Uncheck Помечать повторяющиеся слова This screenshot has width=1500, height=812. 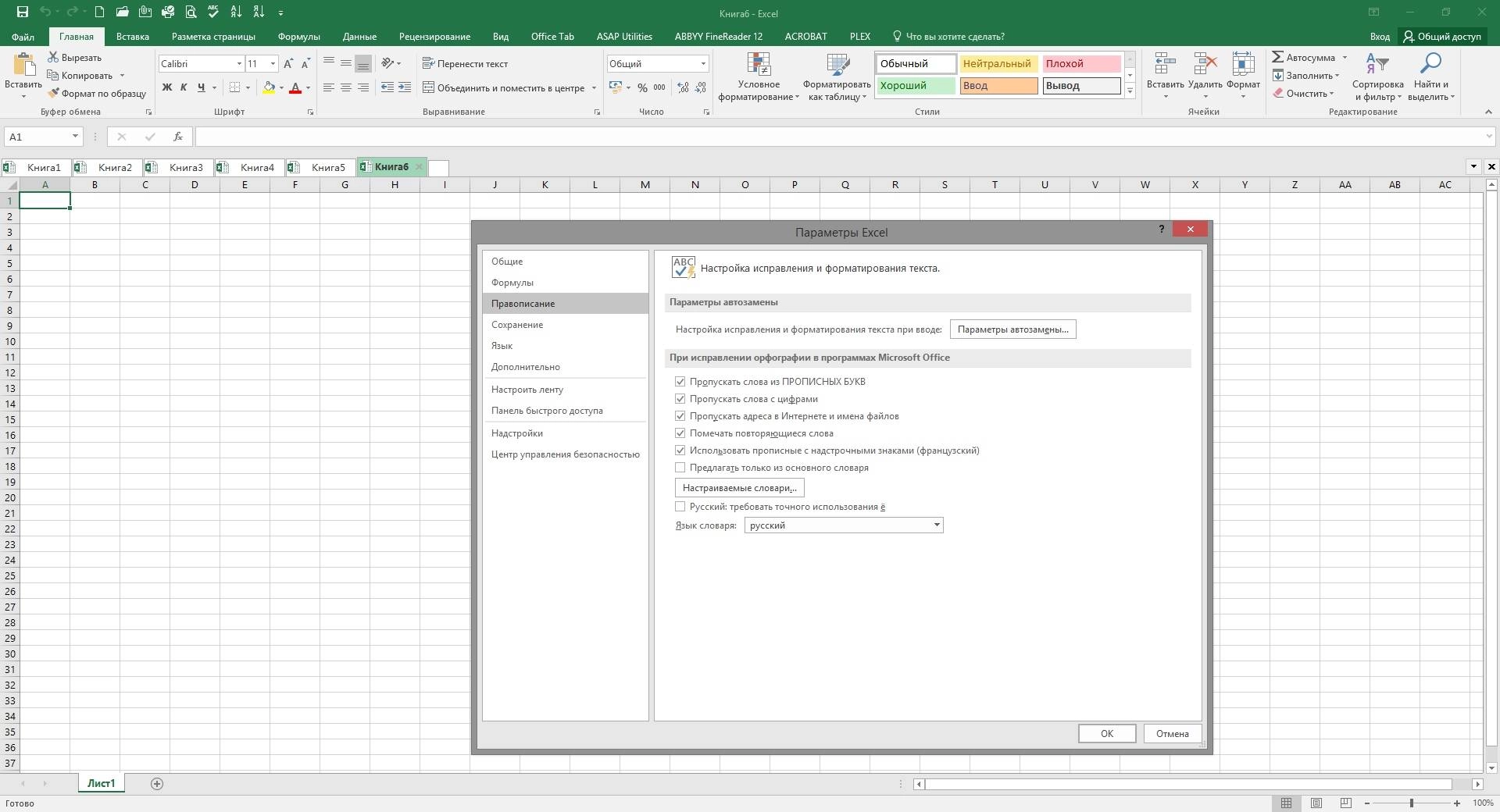pyautogui.click(x=680, y=433)
